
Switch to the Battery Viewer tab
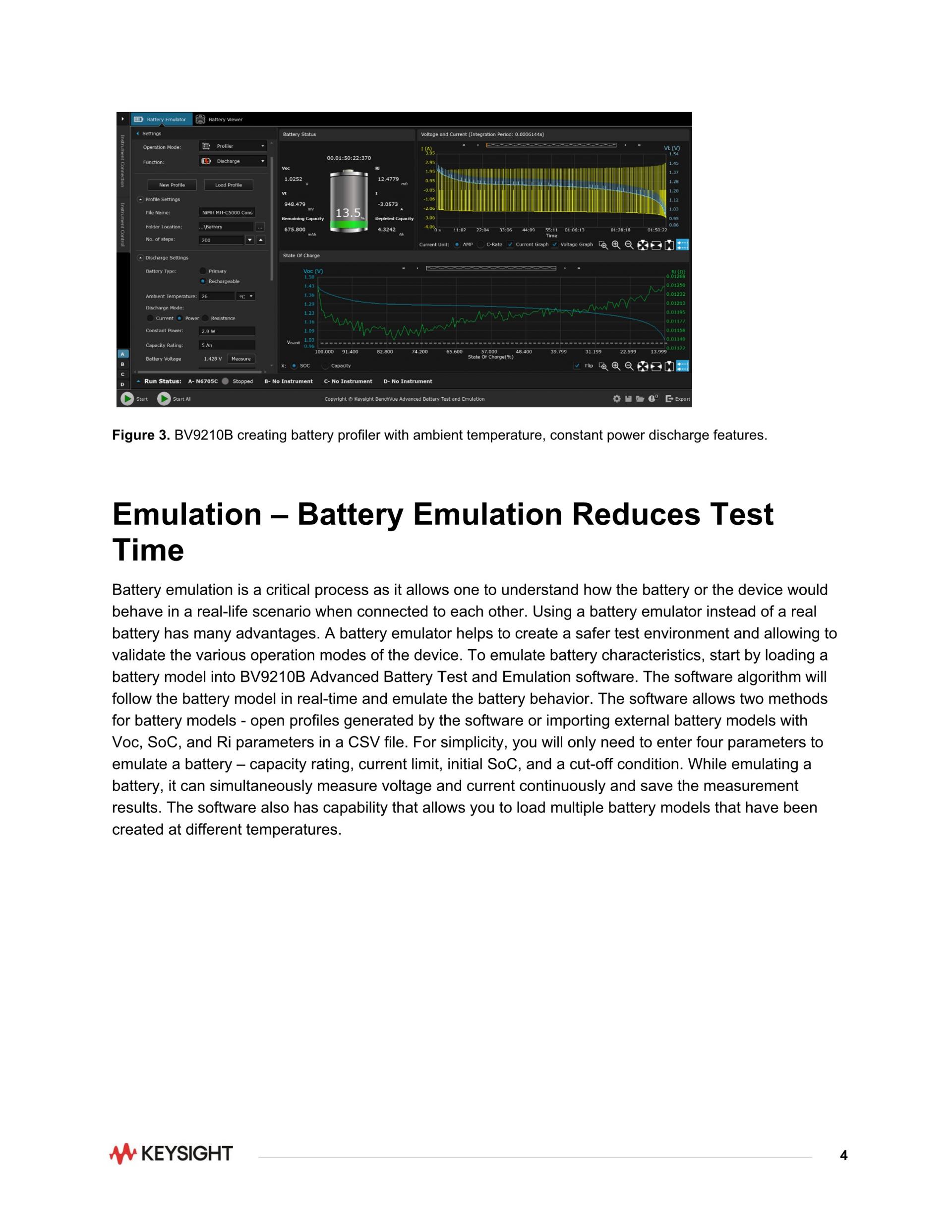tap(219, 120)
